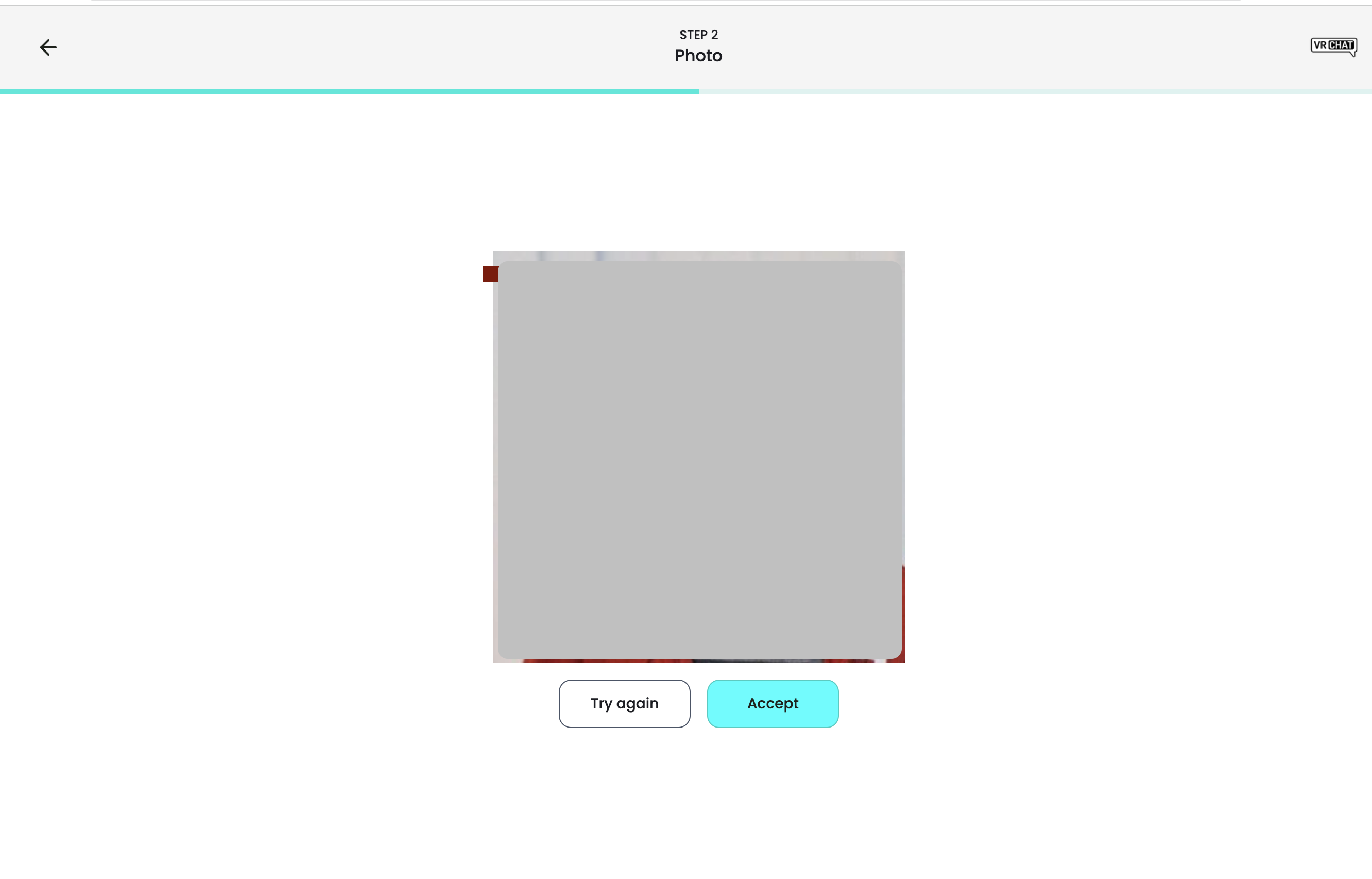The width and height of the screenshot is (1372, 879).
Task: Click the midpoint end of teal progress bar
Action: pyautogui.click(x=696, y=91)
